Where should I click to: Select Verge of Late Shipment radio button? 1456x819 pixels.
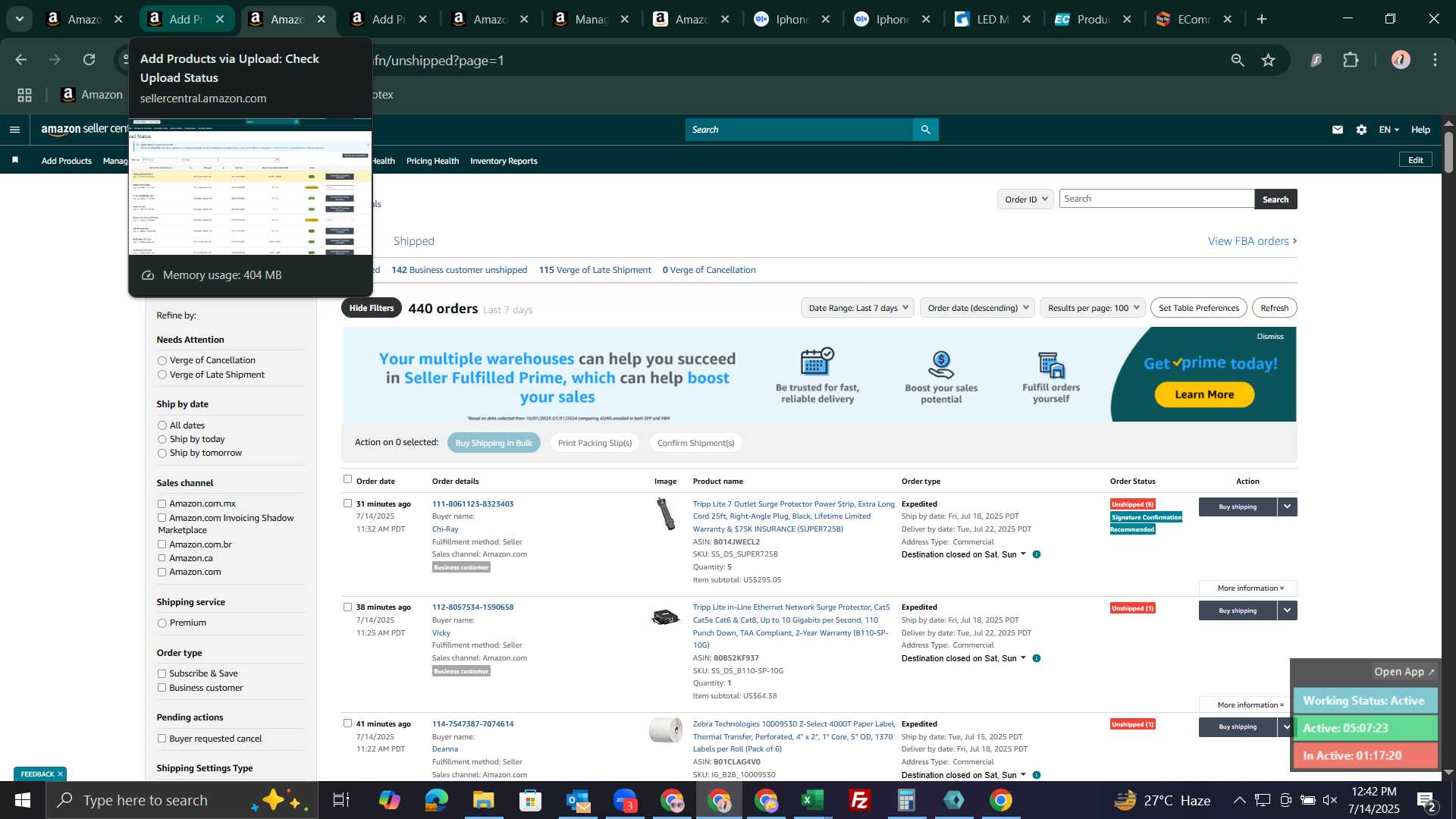(x=162, y=375)
